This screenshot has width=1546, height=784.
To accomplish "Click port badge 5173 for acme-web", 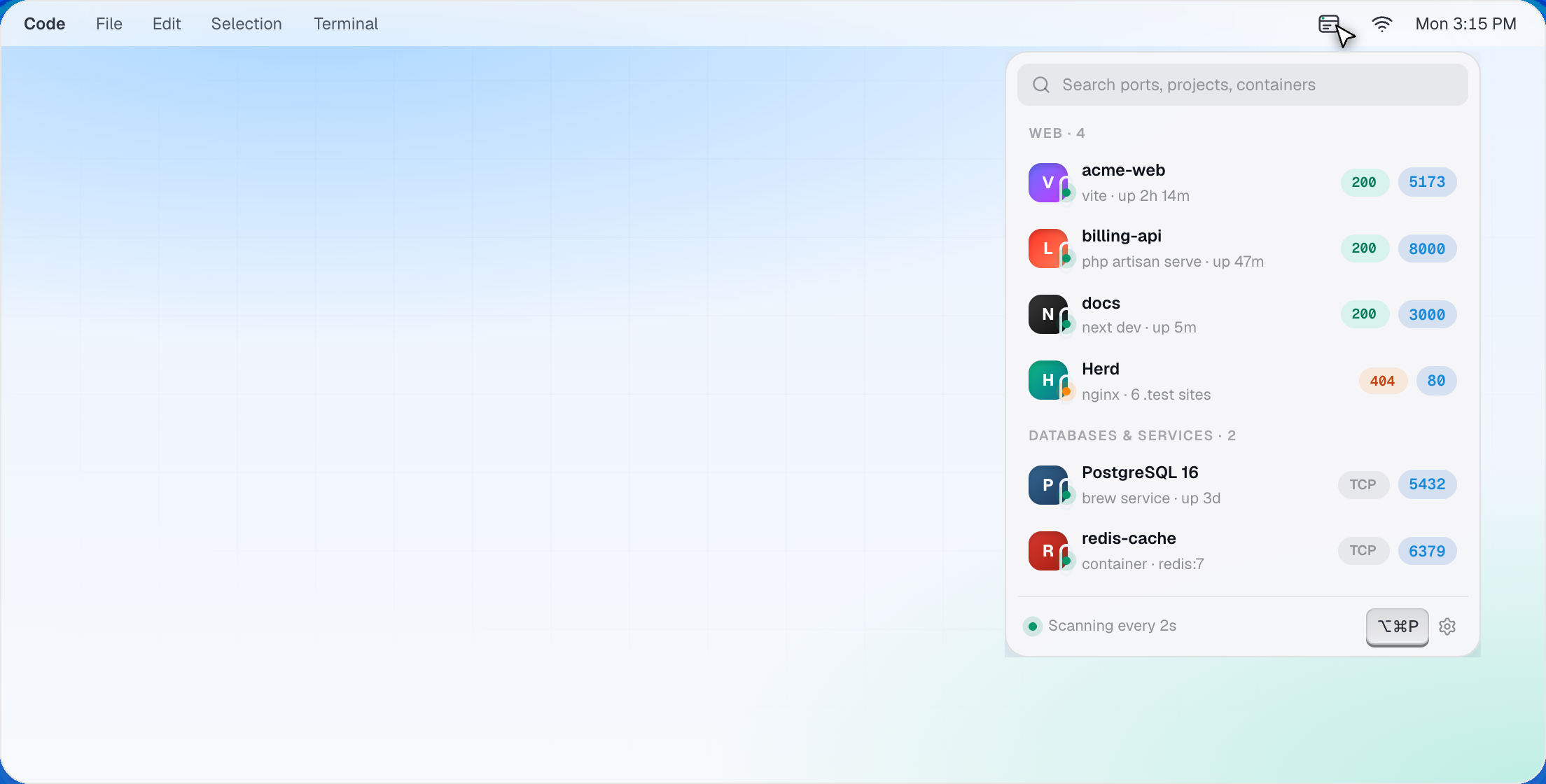I will pyautogui.click(x=1427, y=182).
